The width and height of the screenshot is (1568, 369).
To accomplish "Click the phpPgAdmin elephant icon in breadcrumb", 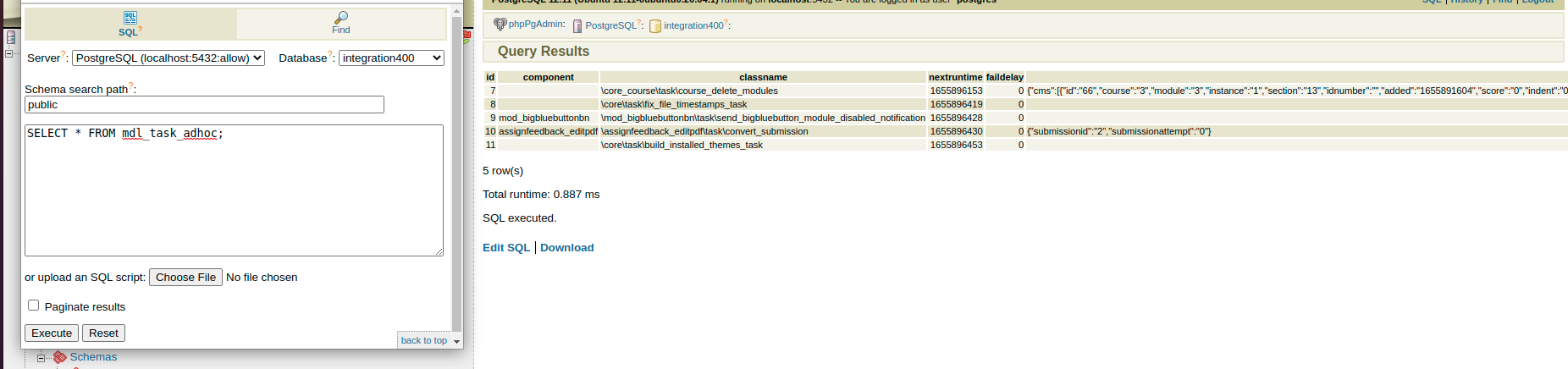I will coord(500,25).
